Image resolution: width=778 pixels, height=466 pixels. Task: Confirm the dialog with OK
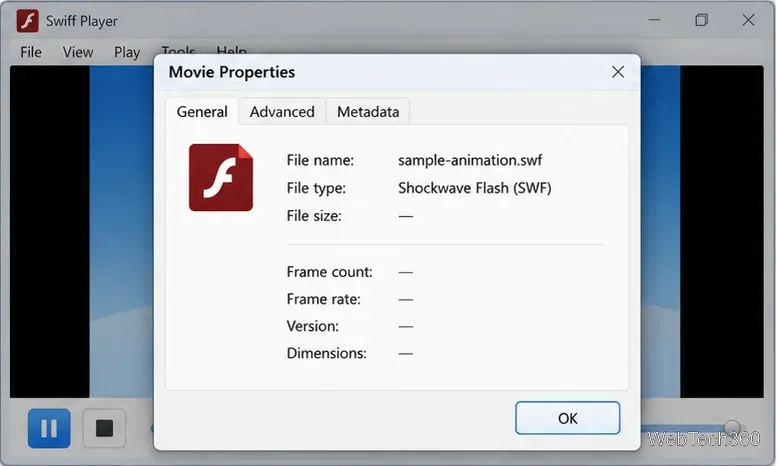[x=568, y=418]
